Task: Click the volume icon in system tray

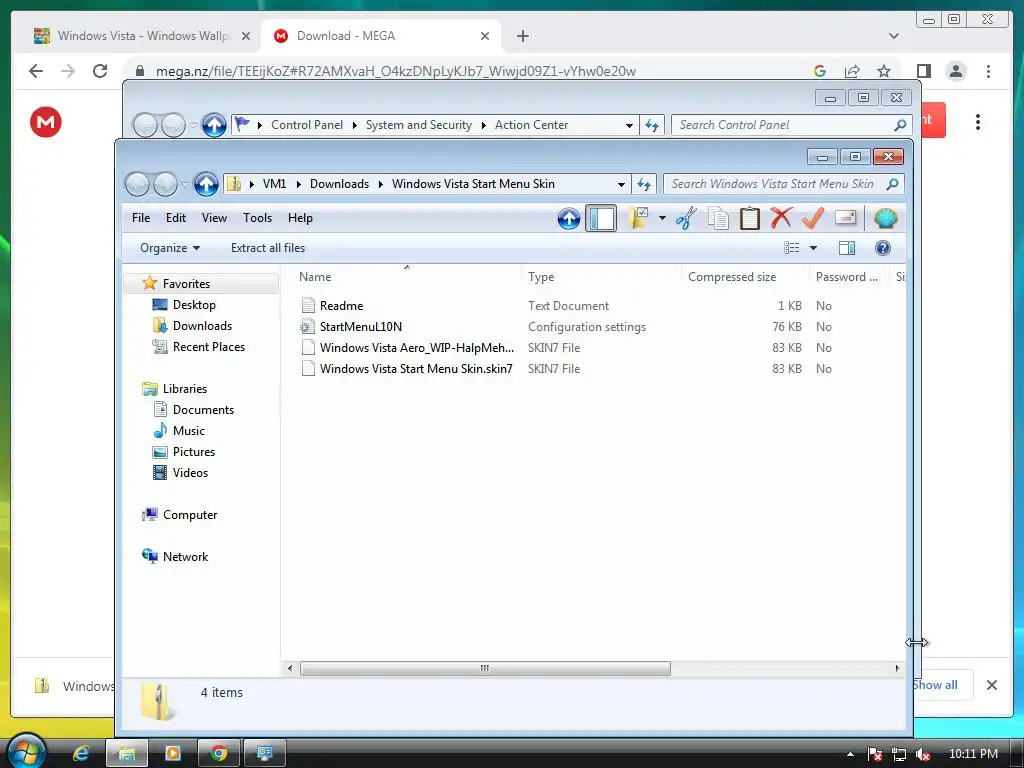Action: point(923,754)
